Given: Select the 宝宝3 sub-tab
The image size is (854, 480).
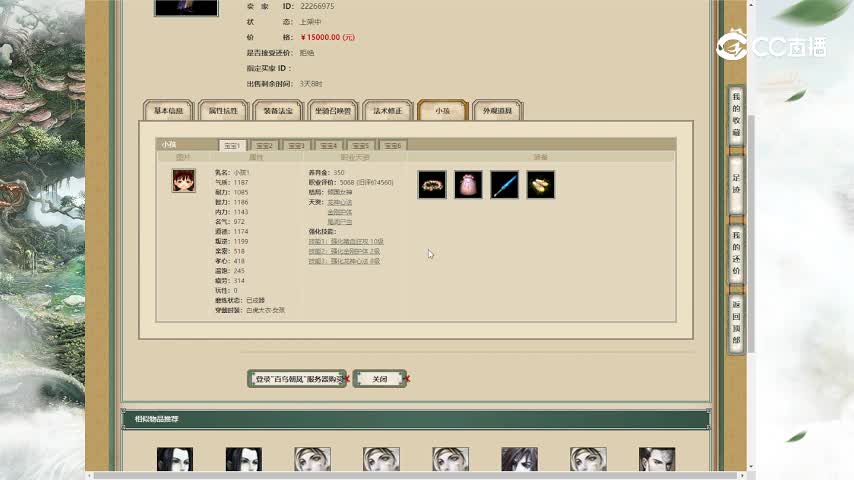Looking at the screenshot, I should coord(297,145).
